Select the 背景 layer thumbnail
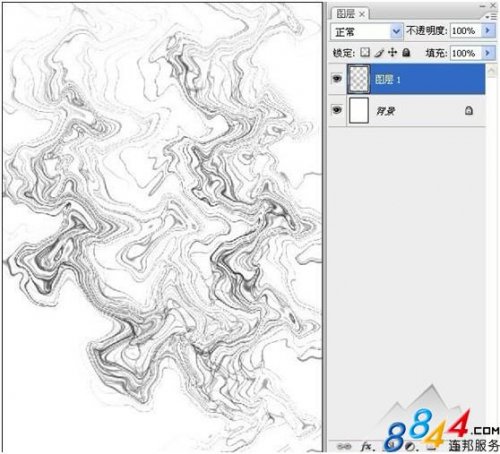This screenshot has width=500, height=454. 359,110
